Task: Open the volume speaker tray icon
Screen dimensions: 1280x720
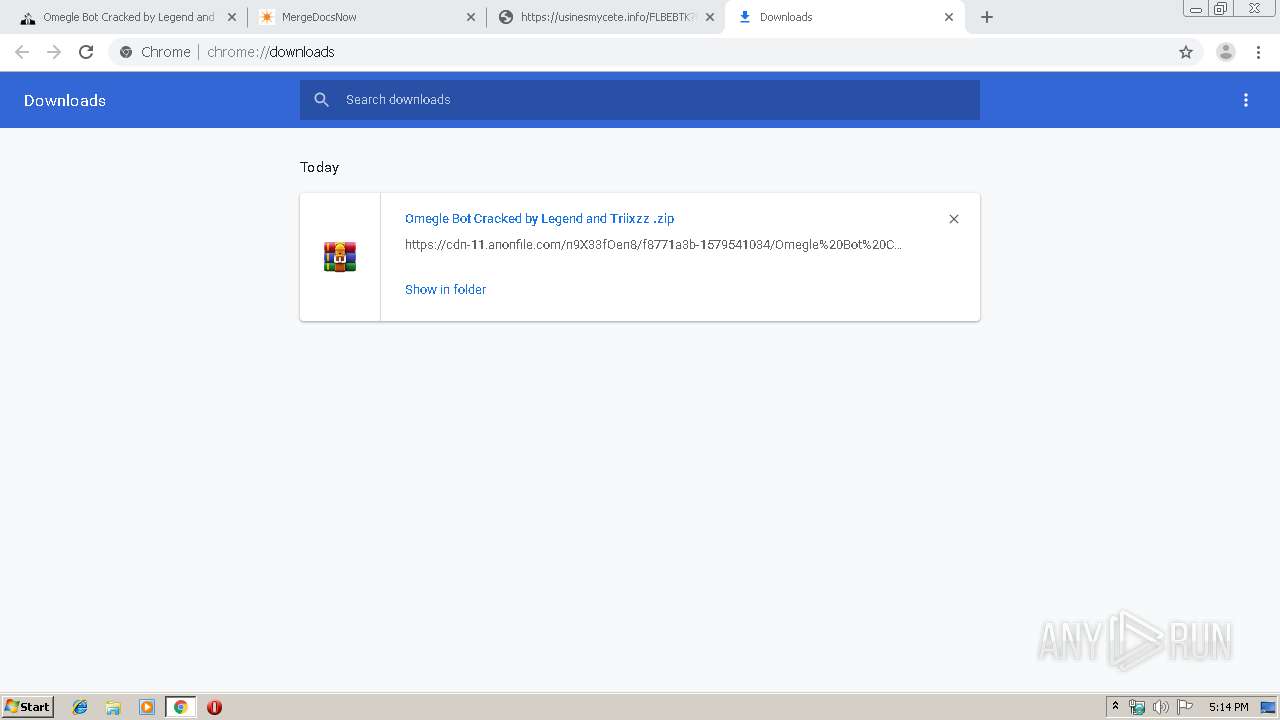Action: (x=1160, y=707)
